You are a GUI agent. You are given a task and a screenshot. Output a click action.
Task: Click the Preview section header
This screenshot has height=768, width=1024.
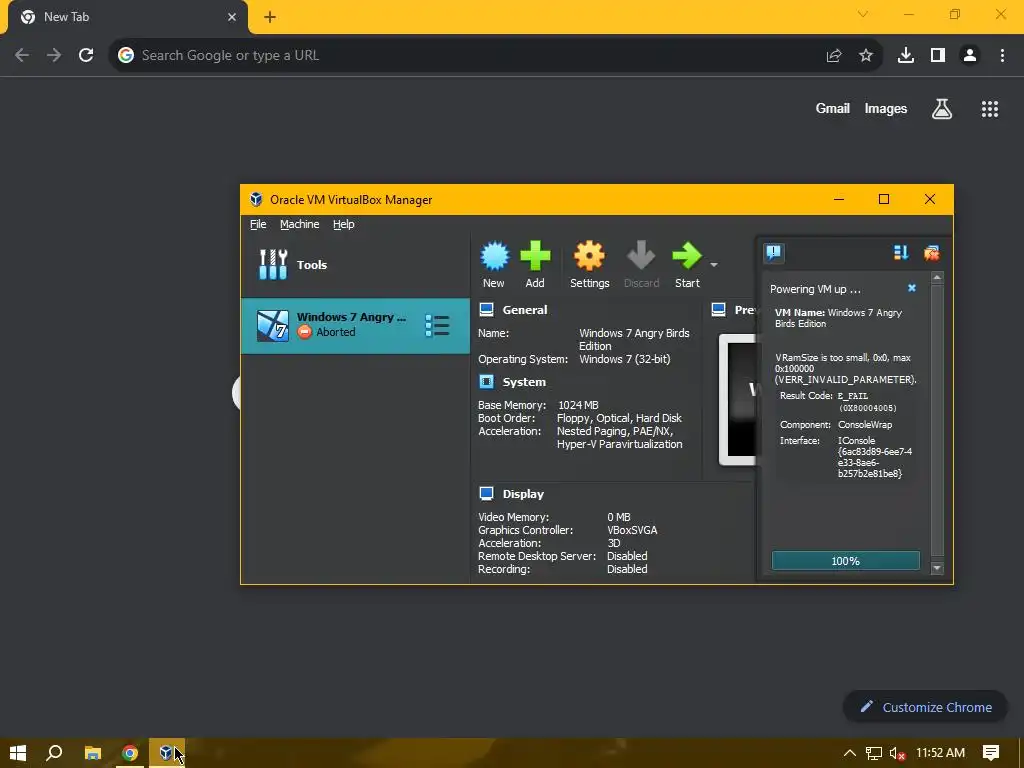click(744, 310)
